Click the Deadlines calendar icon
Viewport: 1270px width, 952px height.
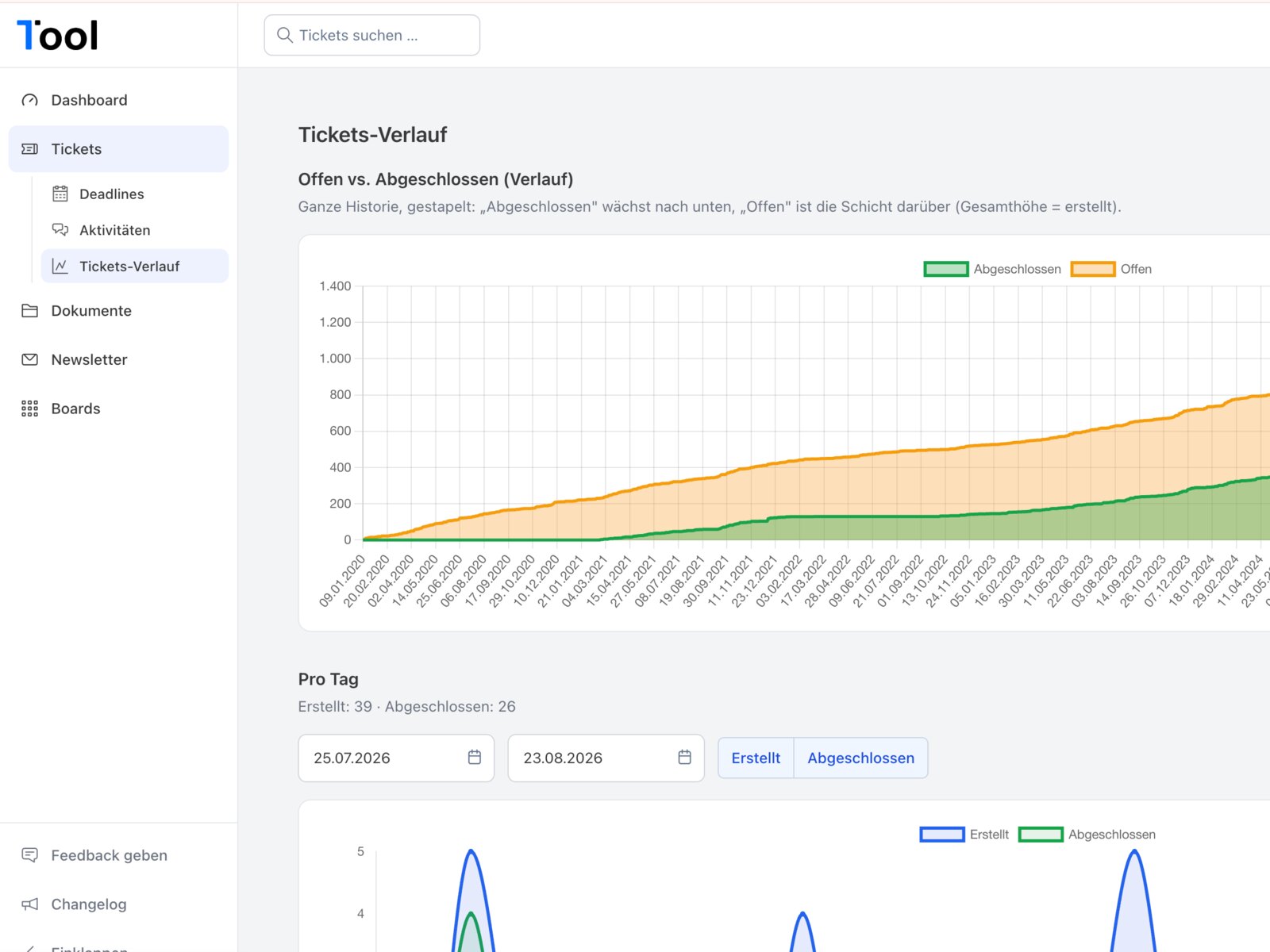pos(60,194)
